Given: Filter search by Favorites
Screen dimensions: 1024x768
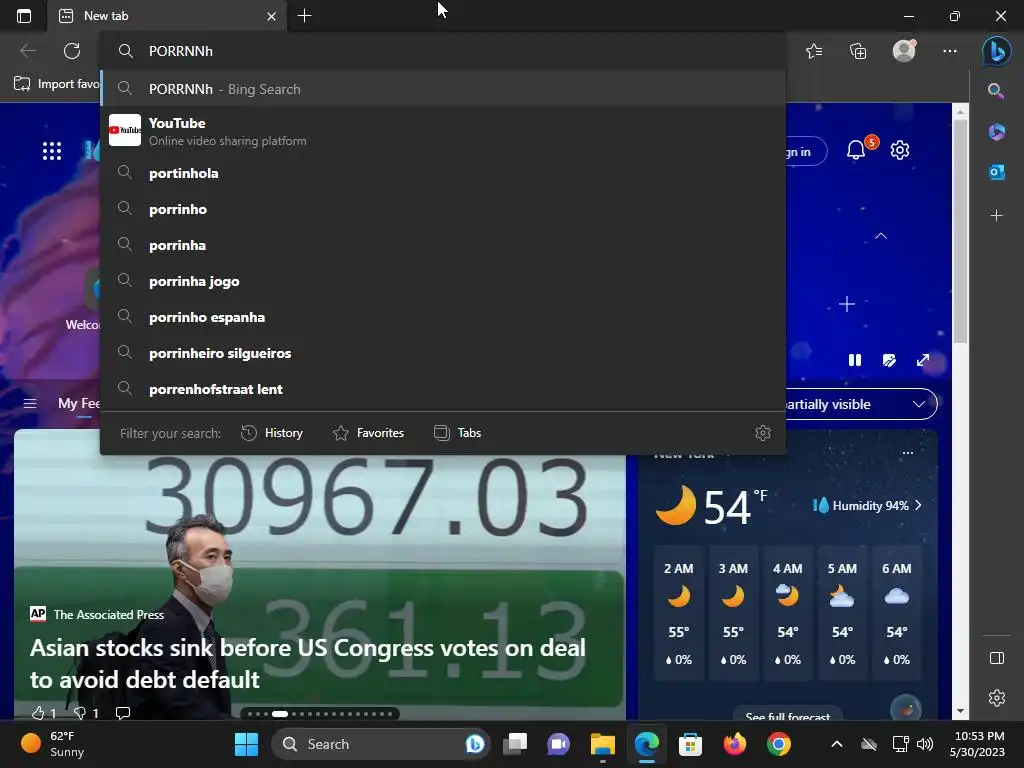Looking at the screenshot, I should (x=368, y=433).
